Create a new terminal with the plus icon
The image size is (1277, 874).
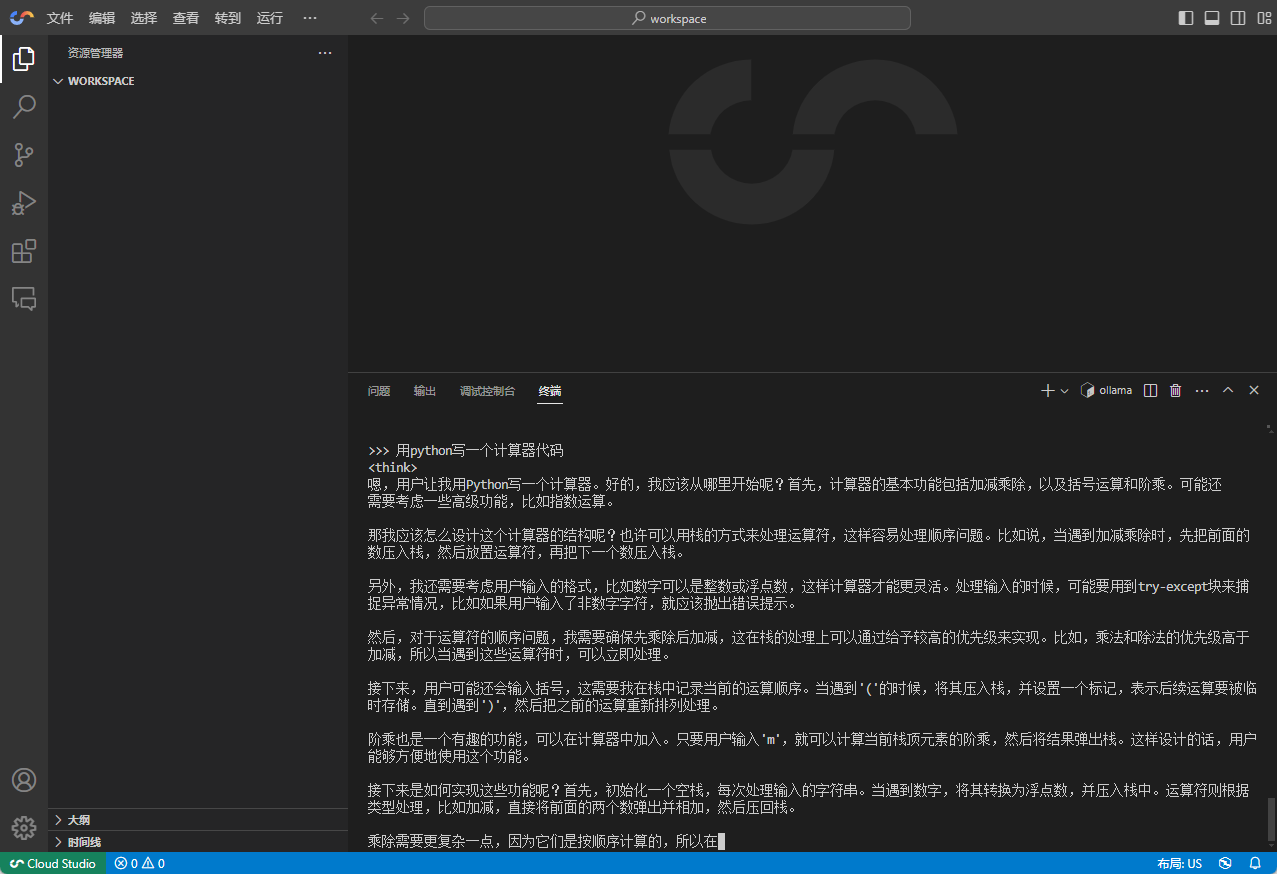(1046, 390)
